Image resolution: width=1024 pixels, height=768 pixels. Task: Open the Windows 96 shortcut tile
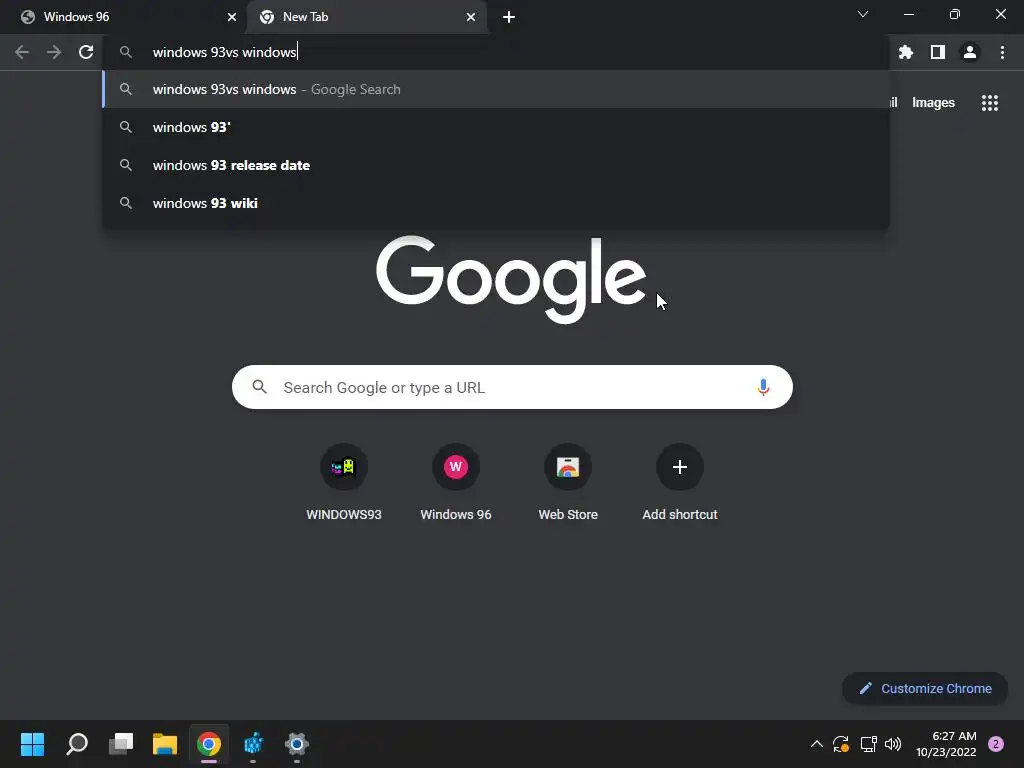tap(456, 483)
